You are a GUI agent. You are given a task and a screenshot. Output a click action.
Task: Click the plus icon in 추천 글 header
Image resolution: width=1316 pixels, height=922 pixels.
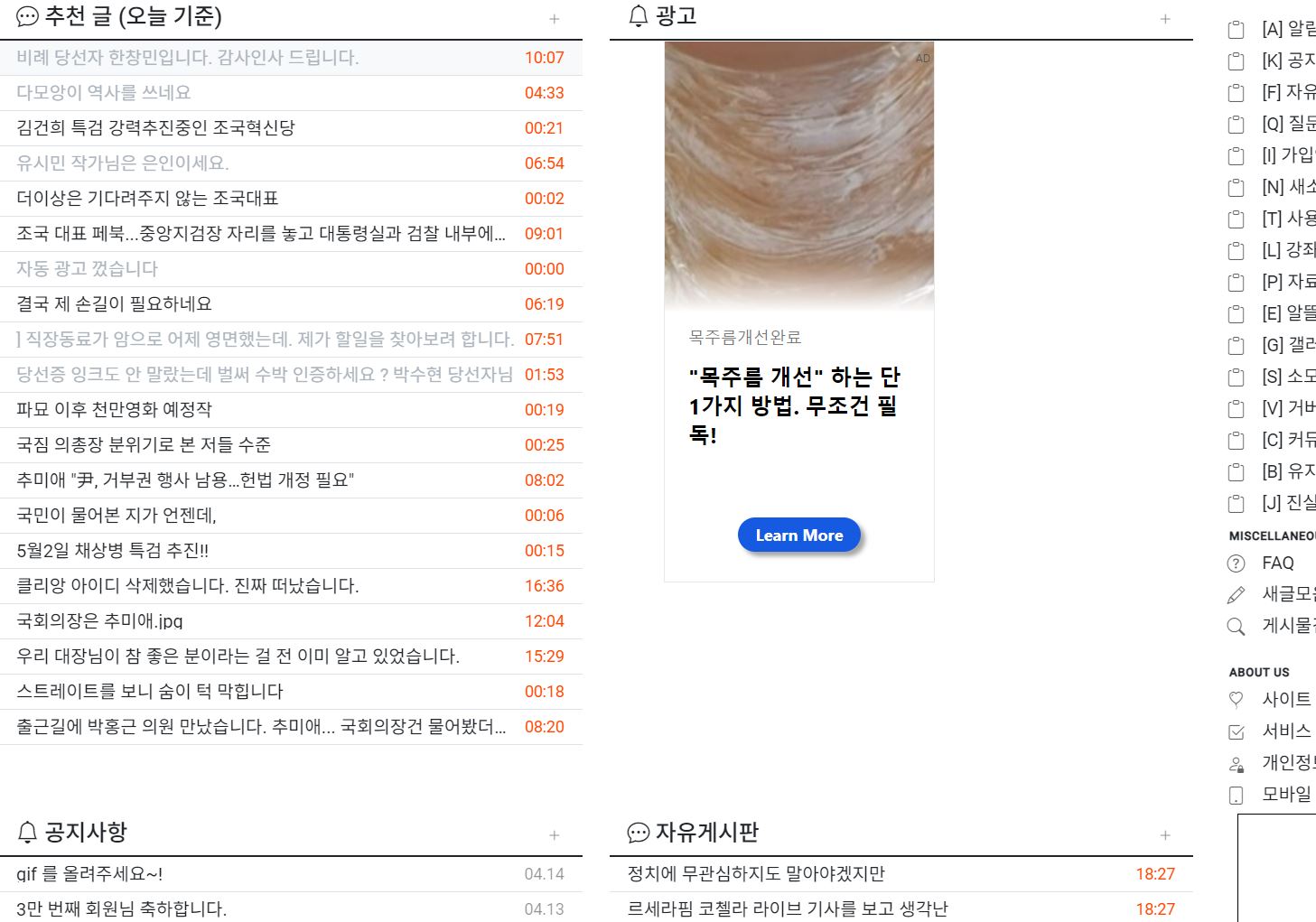coord(555,19)
